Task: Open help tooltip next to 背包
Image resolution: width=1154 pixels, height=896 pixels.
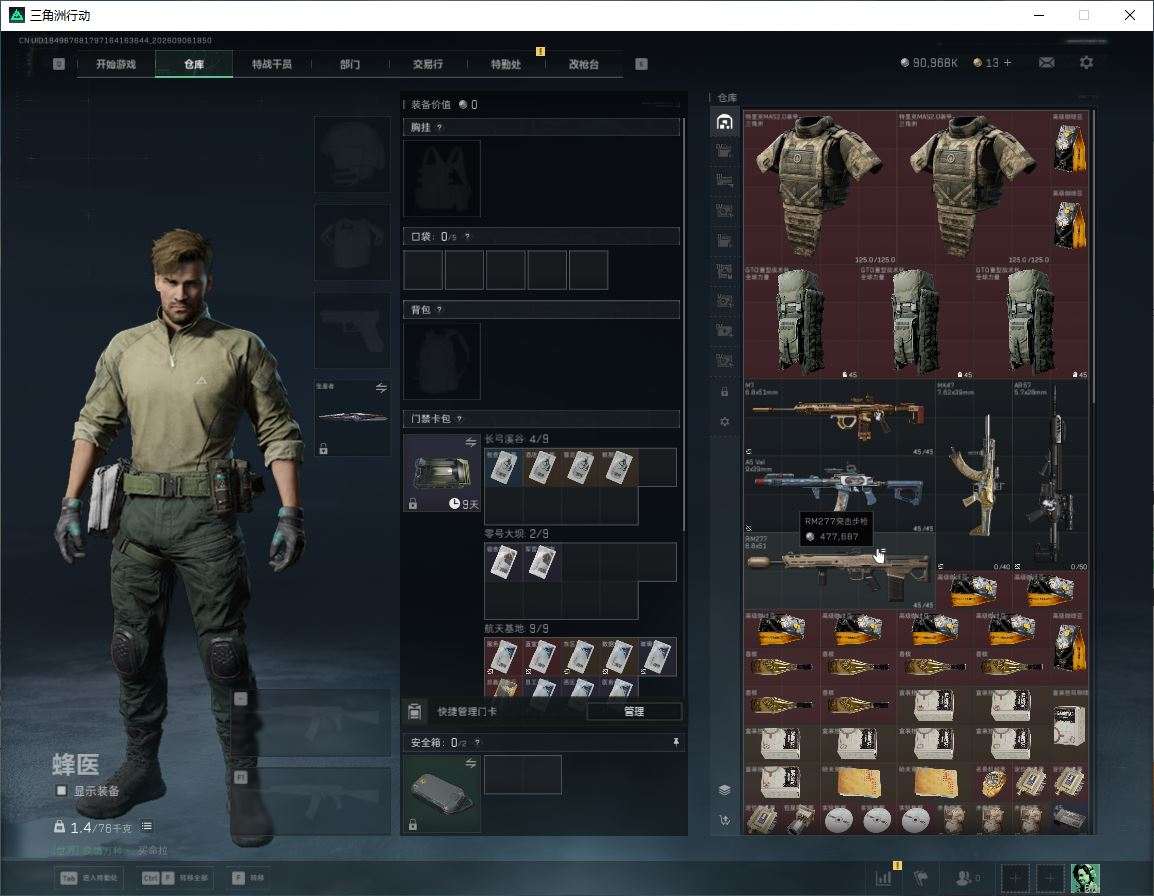Action: 439,309
